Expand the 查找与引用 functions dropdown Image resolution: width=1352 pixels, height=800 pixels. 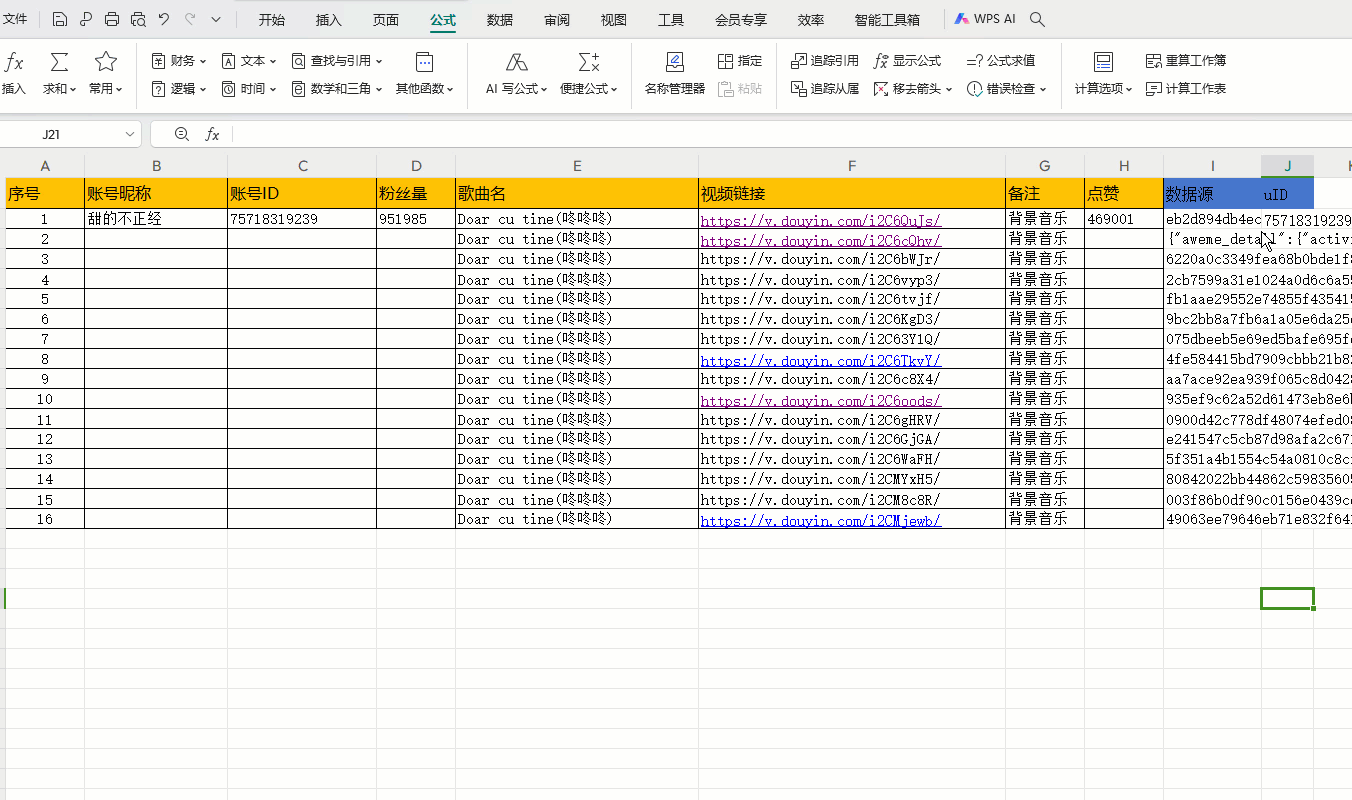click(x=338, y=61)
